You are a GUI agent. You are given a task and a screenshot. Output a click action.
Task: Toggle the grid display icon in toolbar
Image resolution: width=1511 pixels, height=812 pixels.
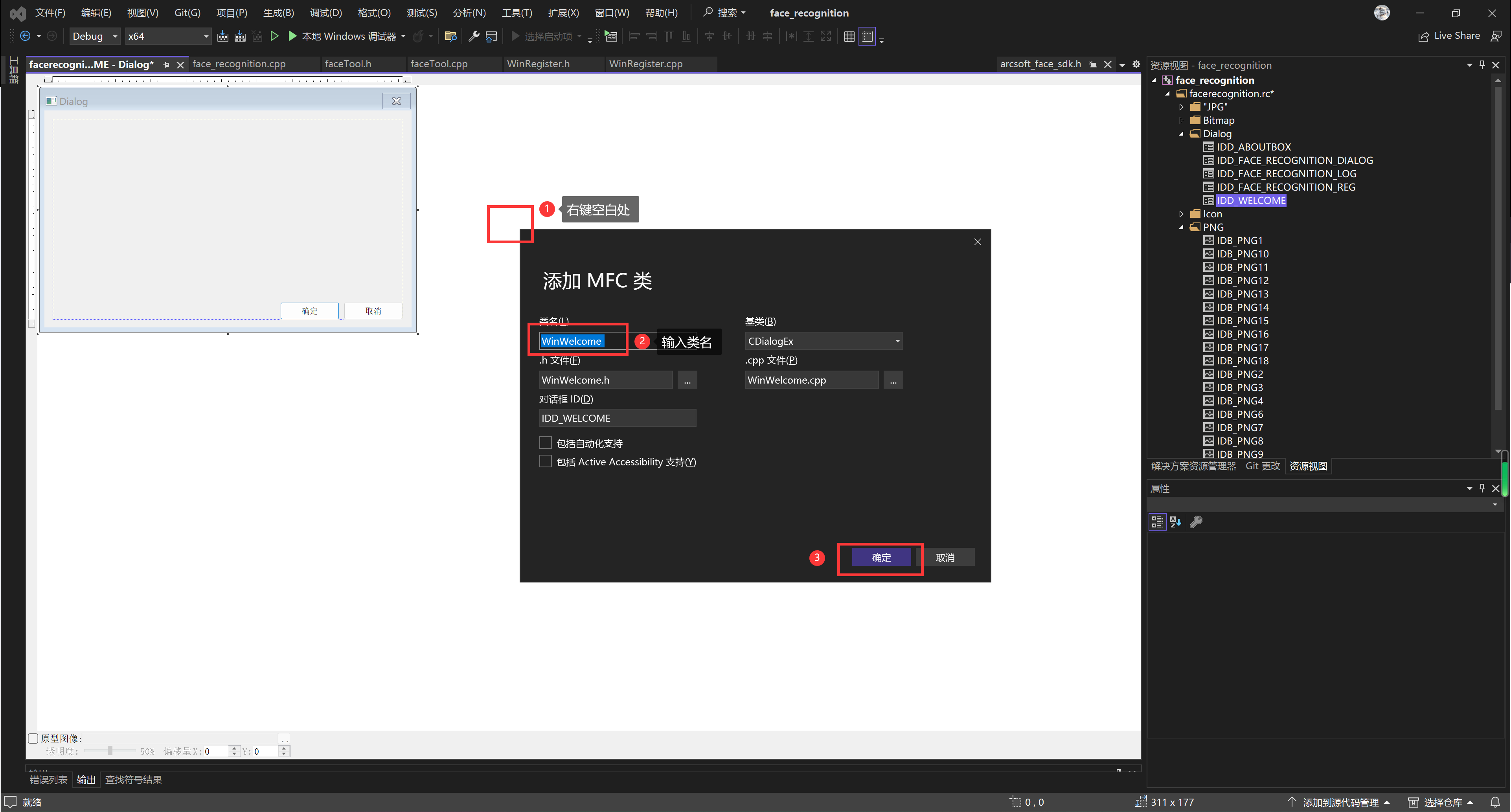849,37
